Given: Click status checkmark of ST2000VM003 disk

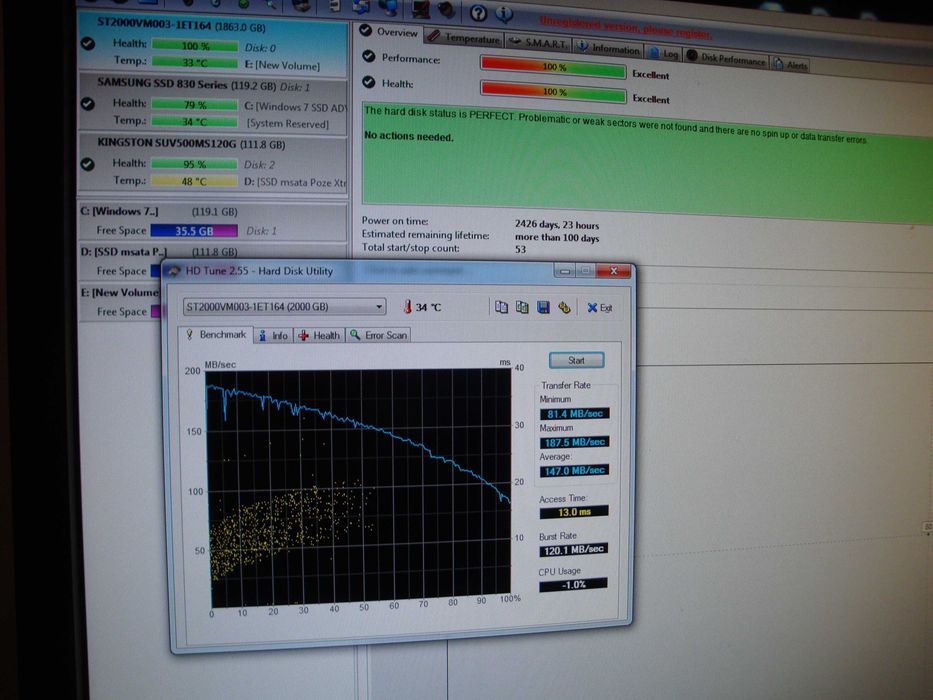Looking at the screenshot, I should click(x=88, y=43).
